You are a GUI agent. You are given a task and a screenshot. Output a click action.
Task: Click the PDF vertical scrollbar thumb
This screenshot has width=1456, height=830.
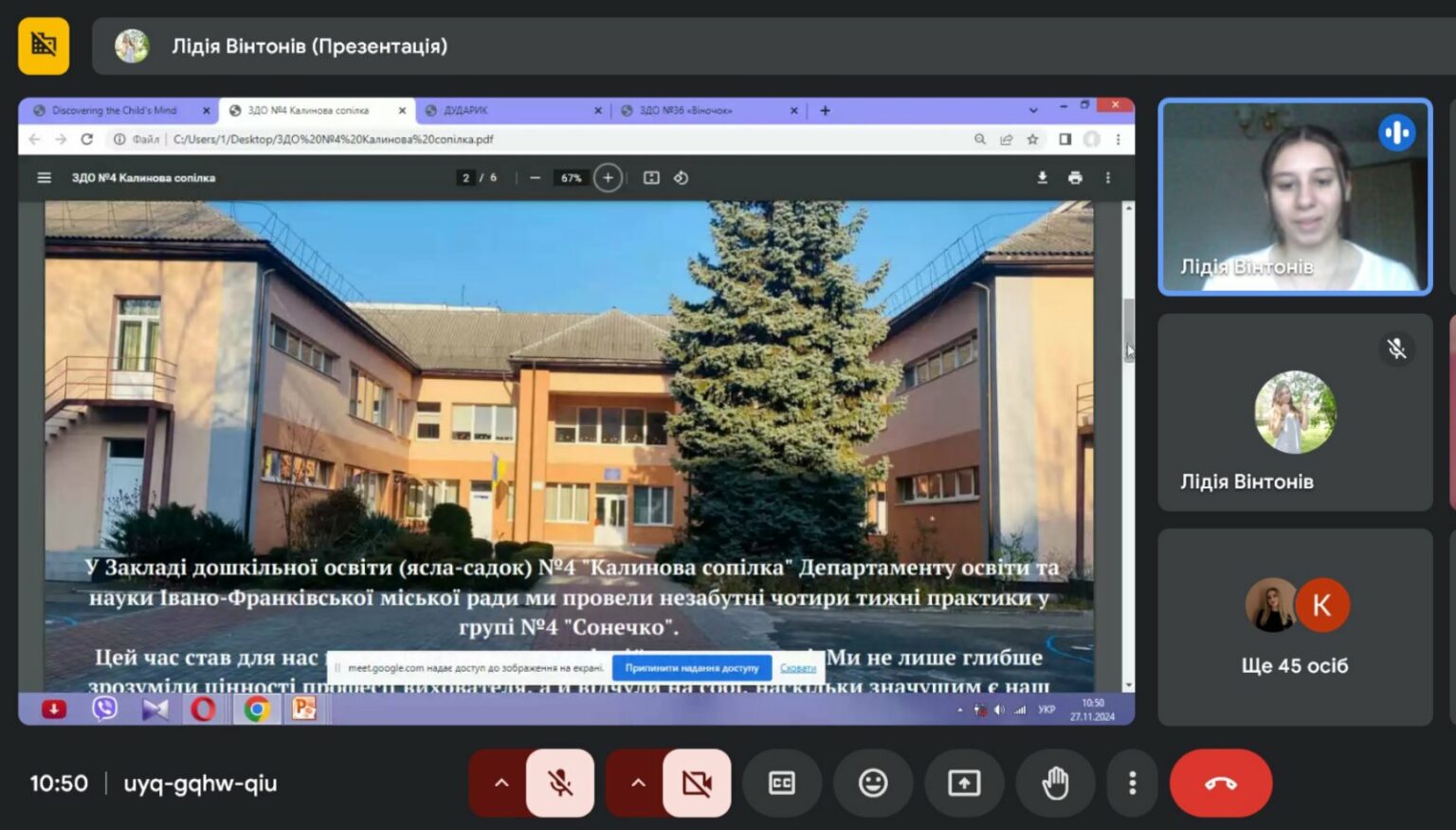point(1128,324)
